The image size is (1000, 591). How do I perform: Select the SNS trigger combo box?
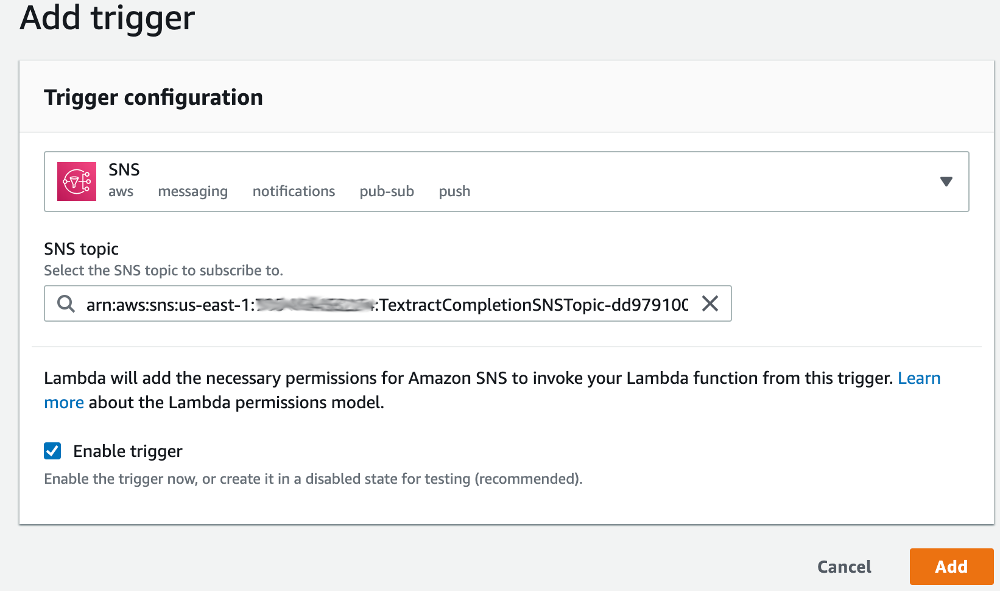click(x=506, y=182)
